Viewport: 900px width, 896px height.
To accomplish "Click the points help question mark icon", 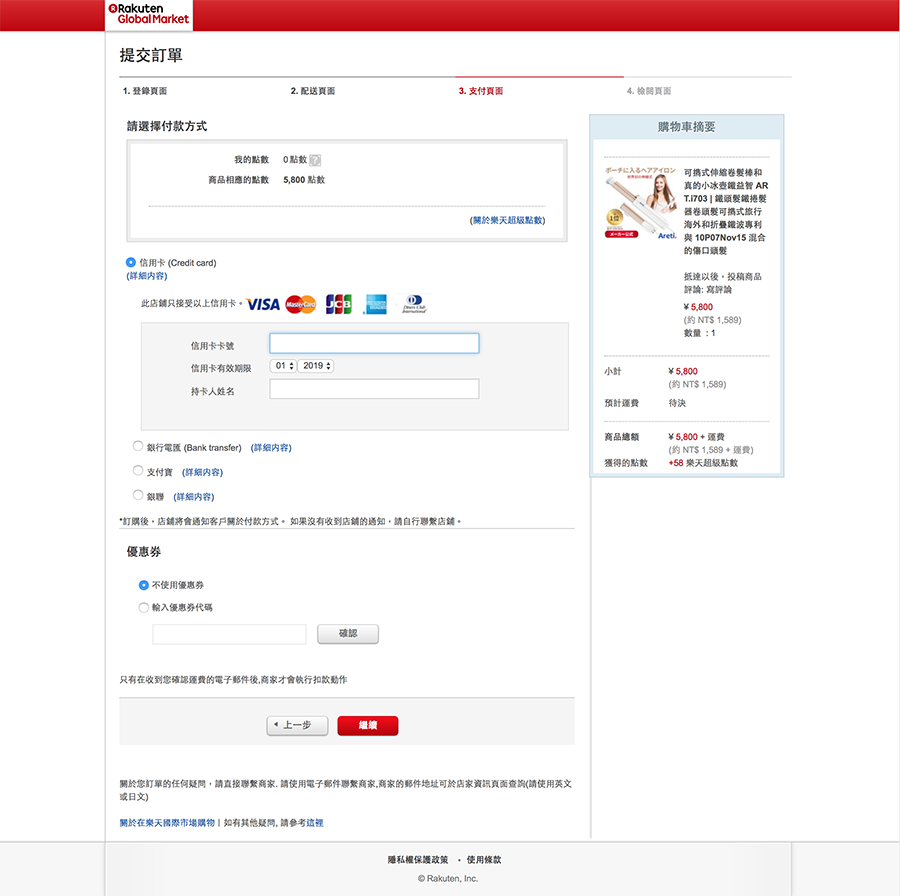I will [x=315, y=160].
